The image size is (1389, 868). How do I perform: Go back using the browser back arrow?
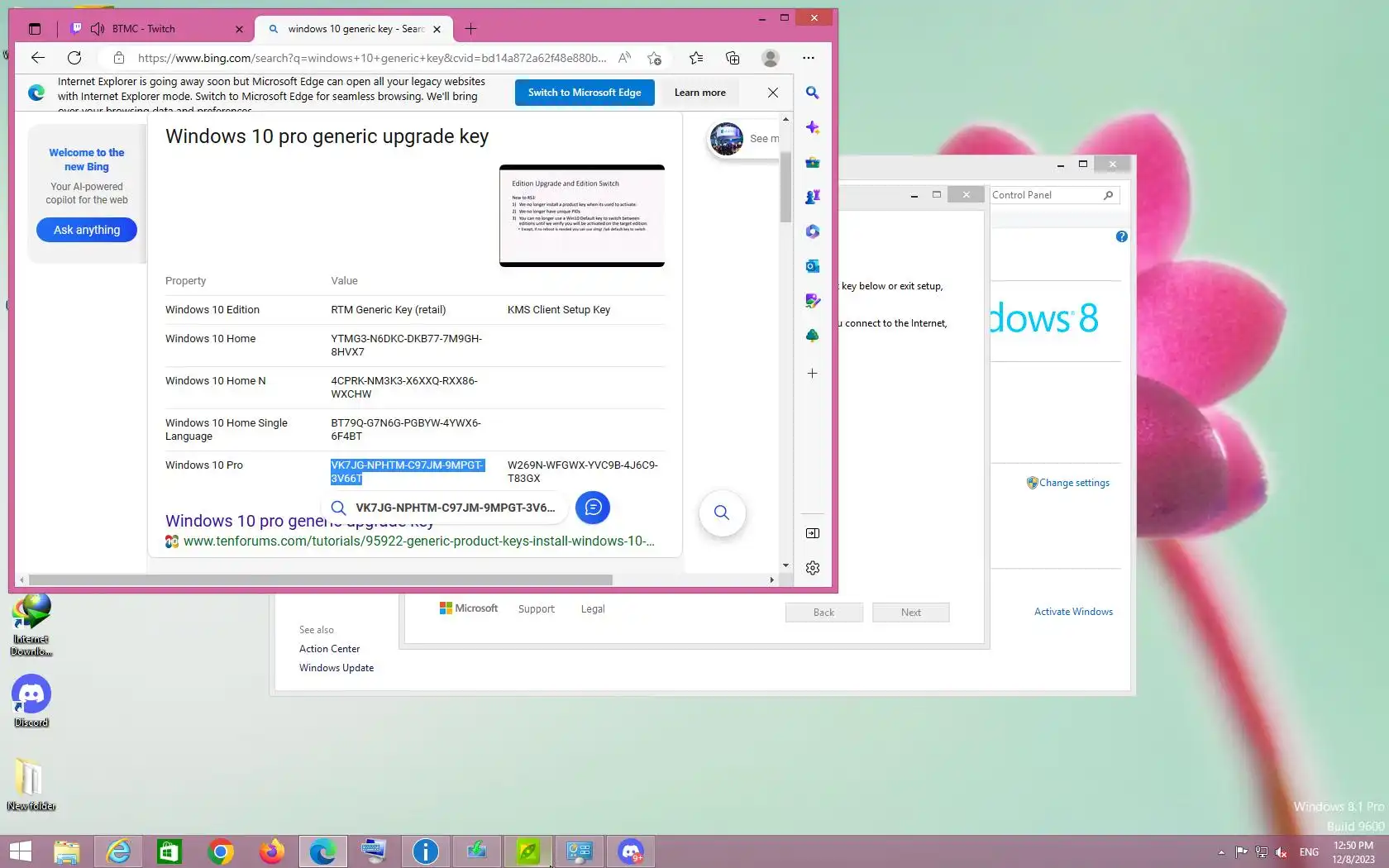(38, 57)
